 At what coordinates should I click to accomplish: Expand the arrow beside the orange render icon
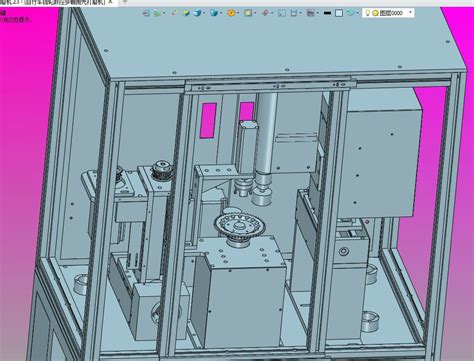pos(238,13)
